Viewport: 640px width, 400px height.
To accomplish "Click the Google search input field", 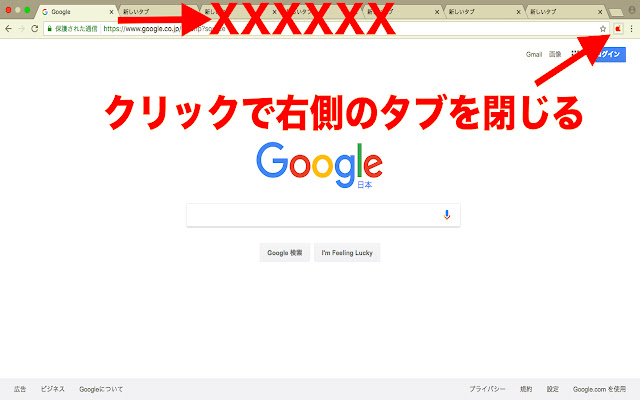I will (x=323, y=215).
